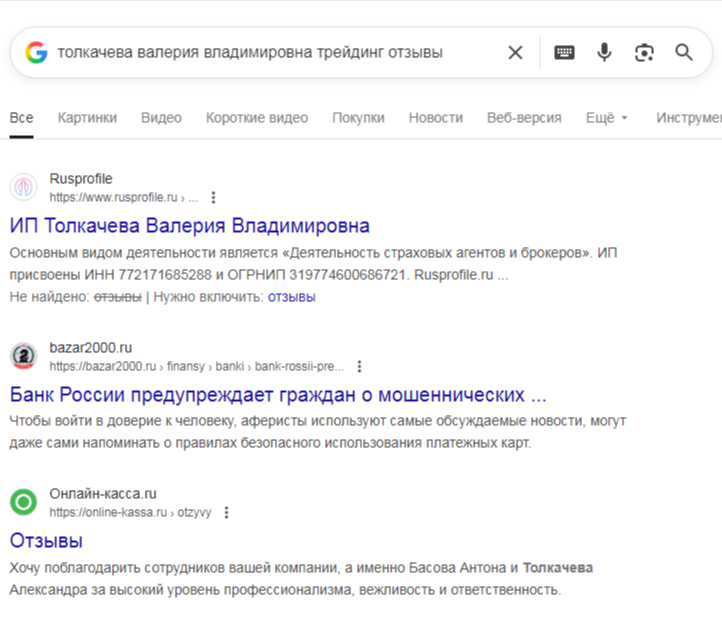Open search by image camera icon
The image size is (722, 618).
point(644,52)
